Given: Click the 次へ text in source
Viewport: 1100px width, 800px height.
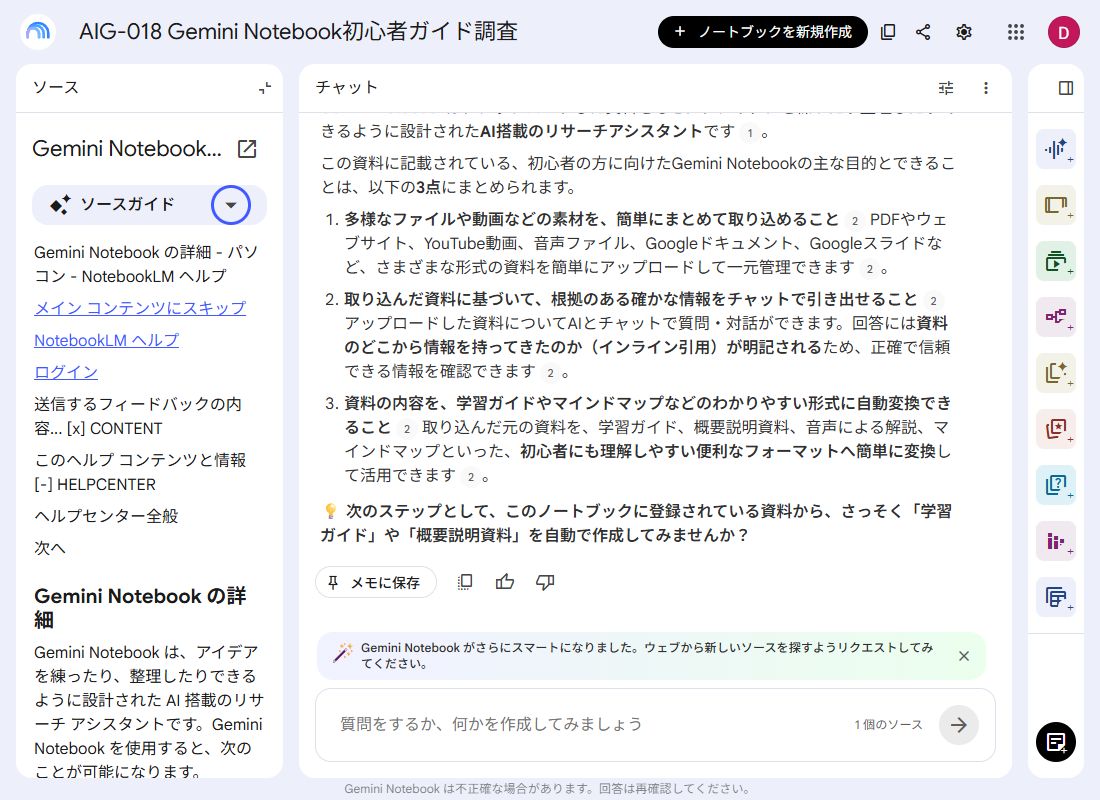Looking at the screenshot, I should pos(50,548).
